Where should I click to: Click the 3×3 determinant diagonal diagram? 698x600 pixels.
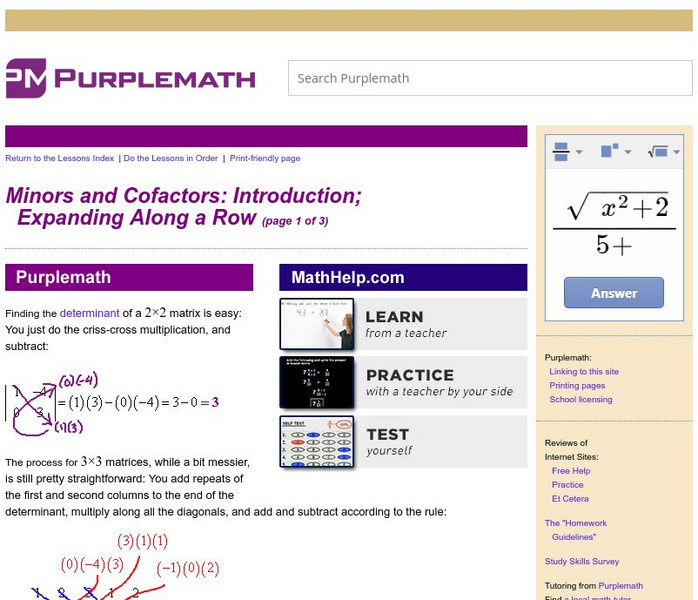pos(126,566)
